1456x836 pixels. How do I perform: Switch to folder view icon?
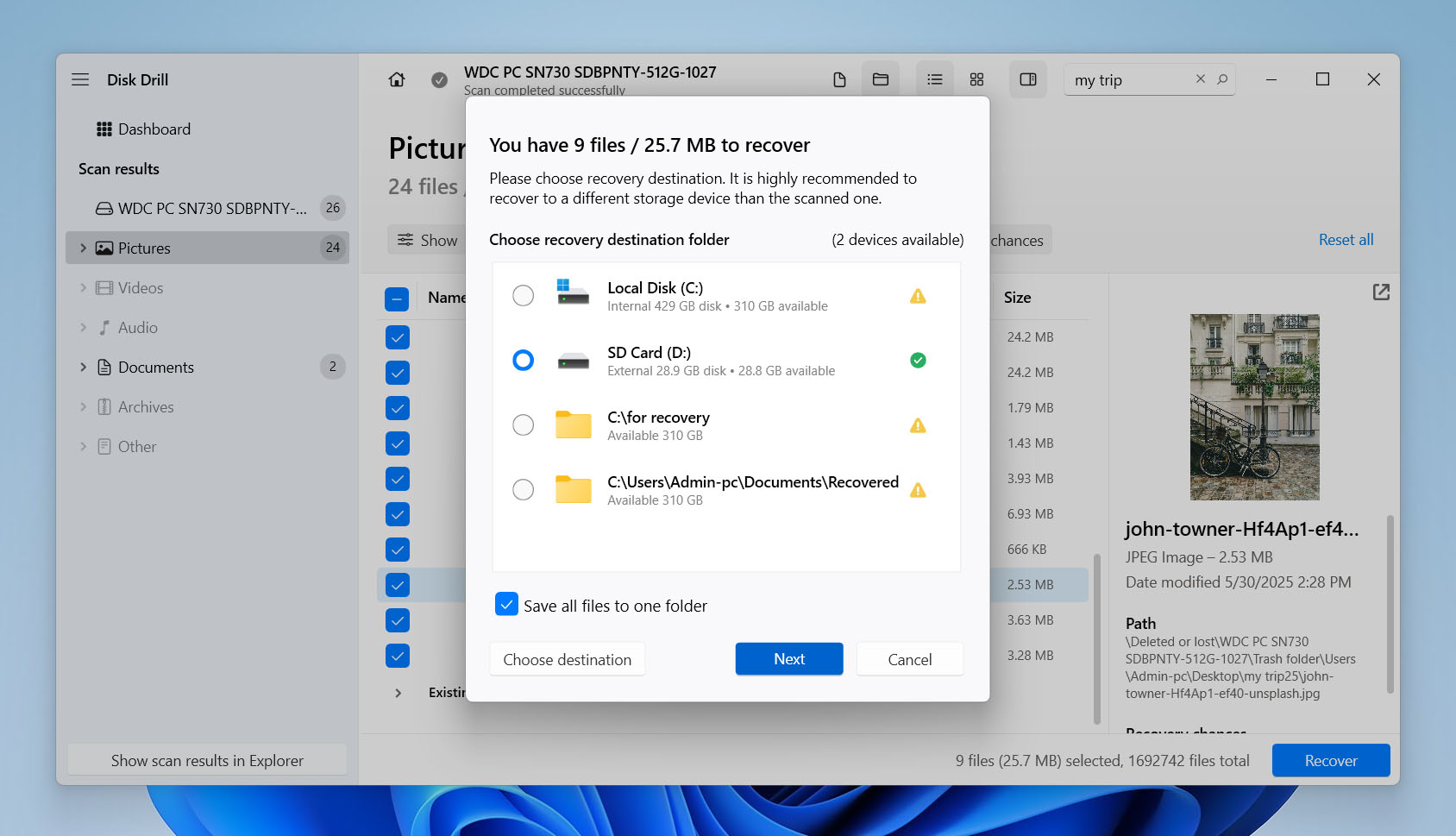[881, 79]
